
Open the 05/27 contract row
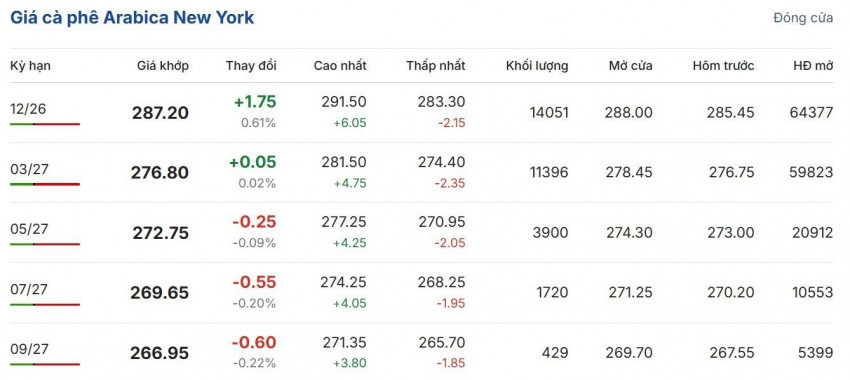click(422, 233)
